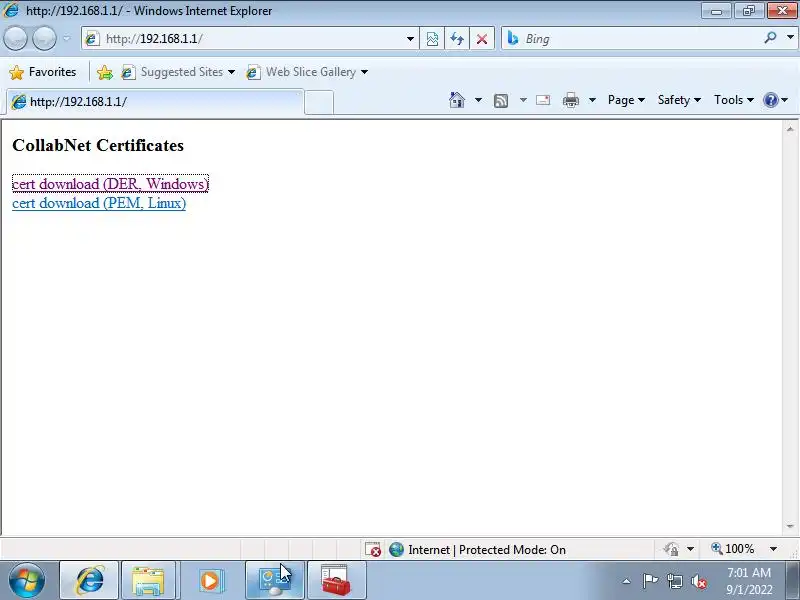Open search provider dropdown arrow

point(790,37)
